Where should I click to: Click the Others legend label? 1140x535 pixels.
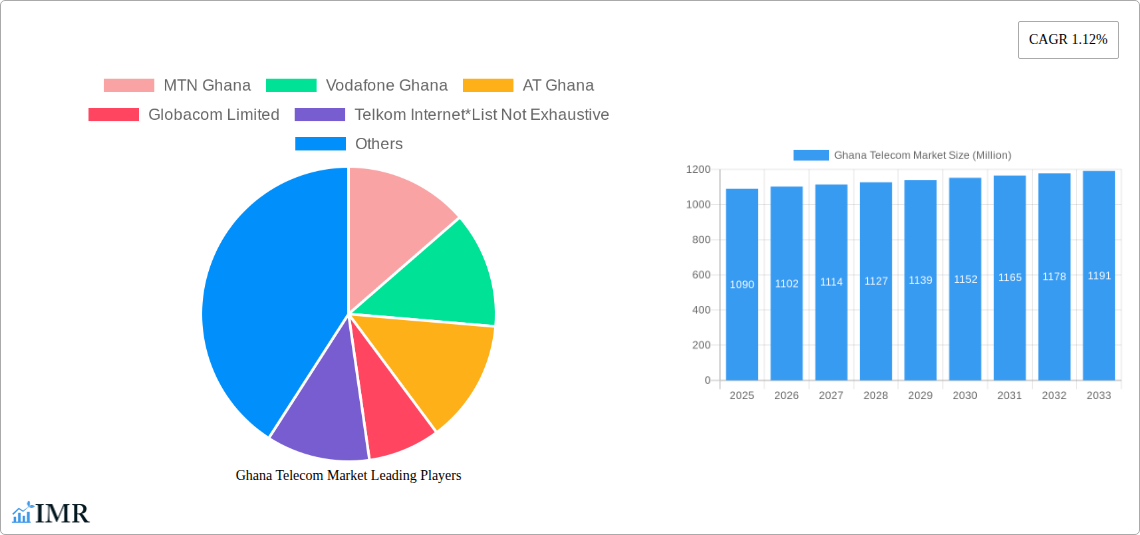point(379,144)
